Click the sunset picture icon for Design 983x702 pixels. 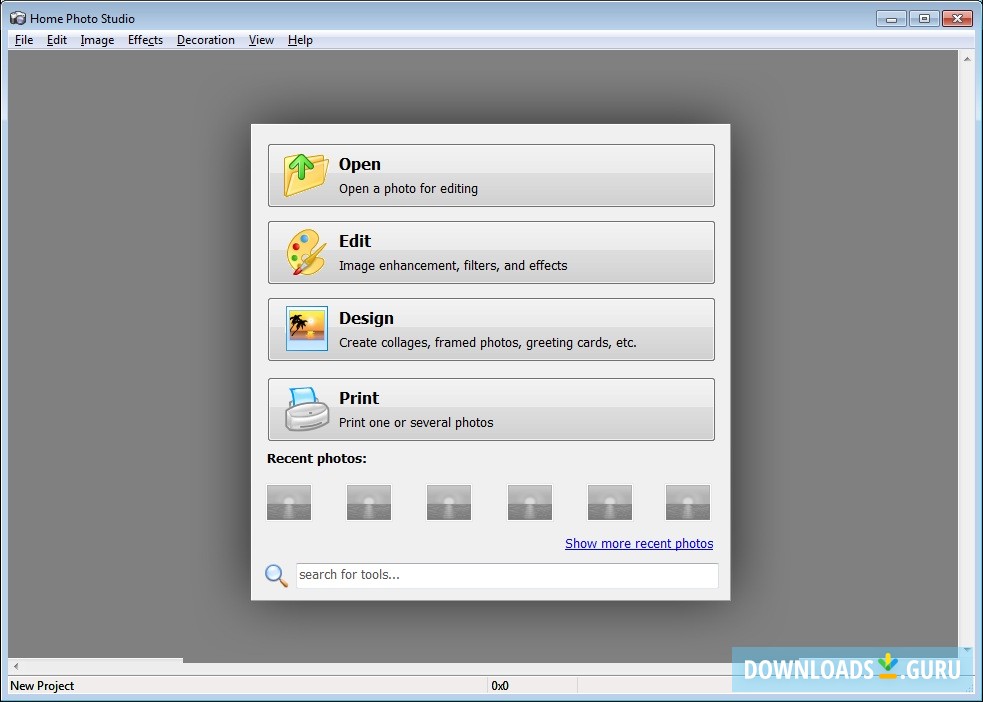(x=307, y=328)
